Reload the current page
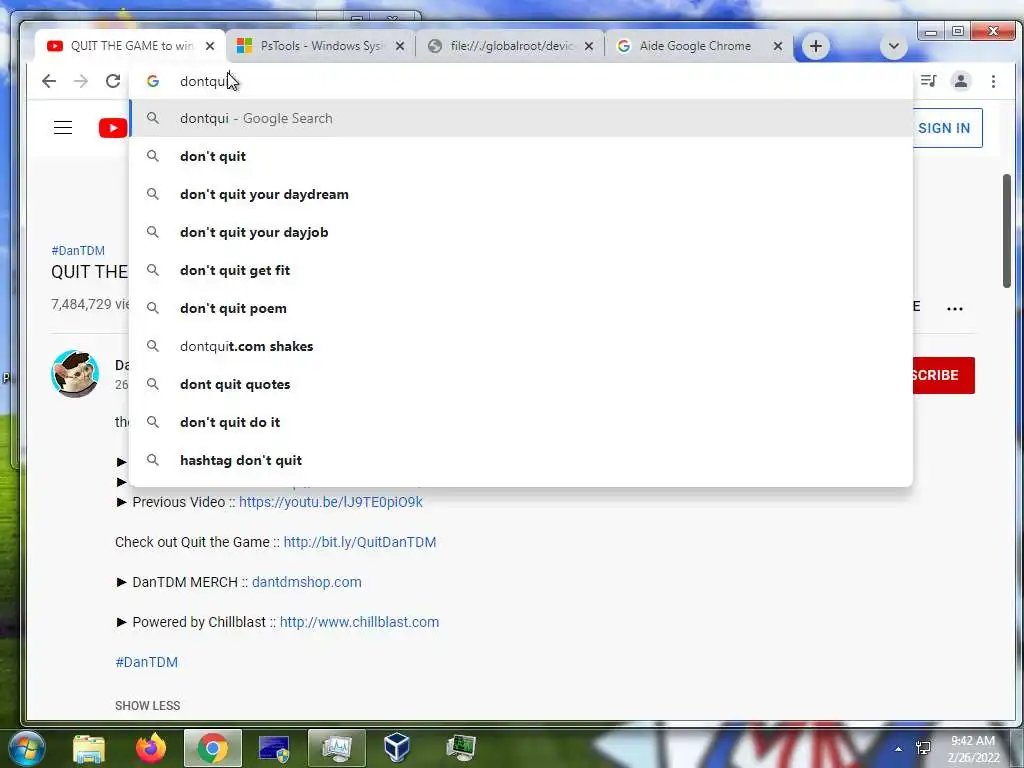Screen dimensions: 1024x768 point(113,81)
